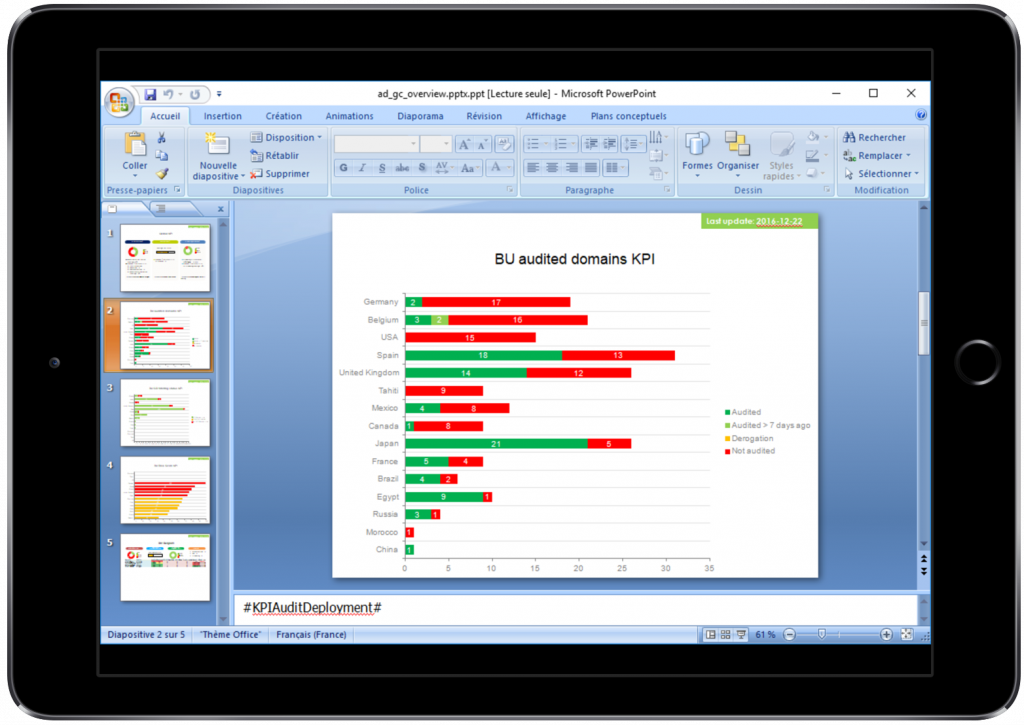Start slideshow view from status bar

pos(741,635)
